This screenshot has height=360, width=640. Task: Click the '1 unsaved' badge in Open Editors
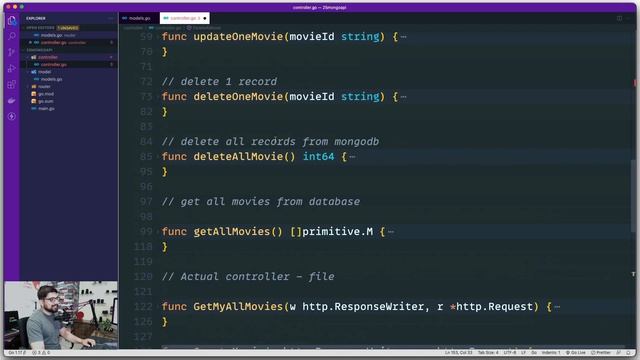pyautogui.click(x=68, y=28)
